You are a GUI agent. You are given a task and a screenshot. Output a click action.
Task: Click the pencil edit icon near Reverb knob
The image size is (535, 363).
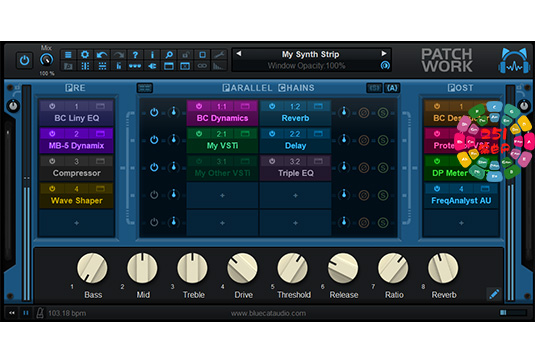(494, 294)
